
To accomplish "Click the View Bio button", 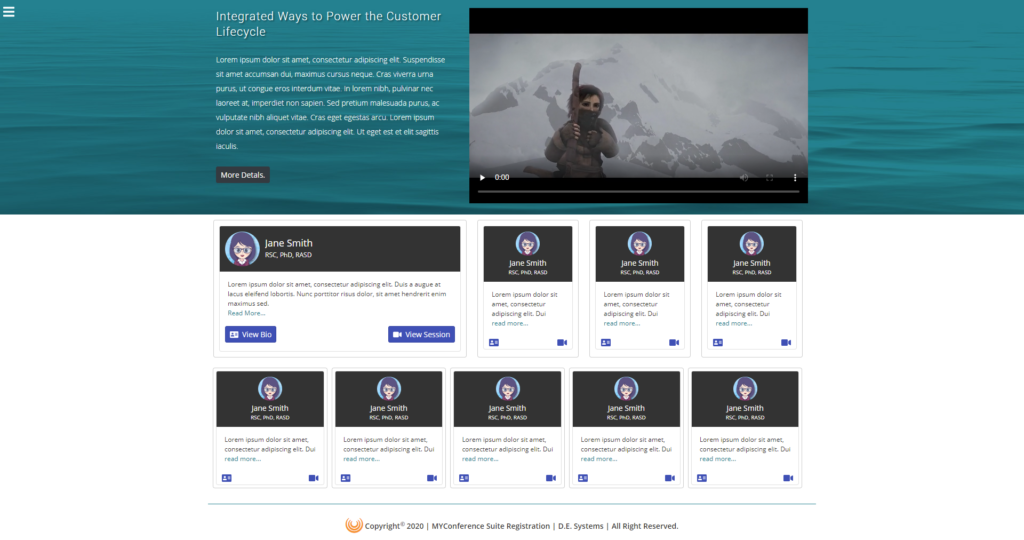I will 251,334.
